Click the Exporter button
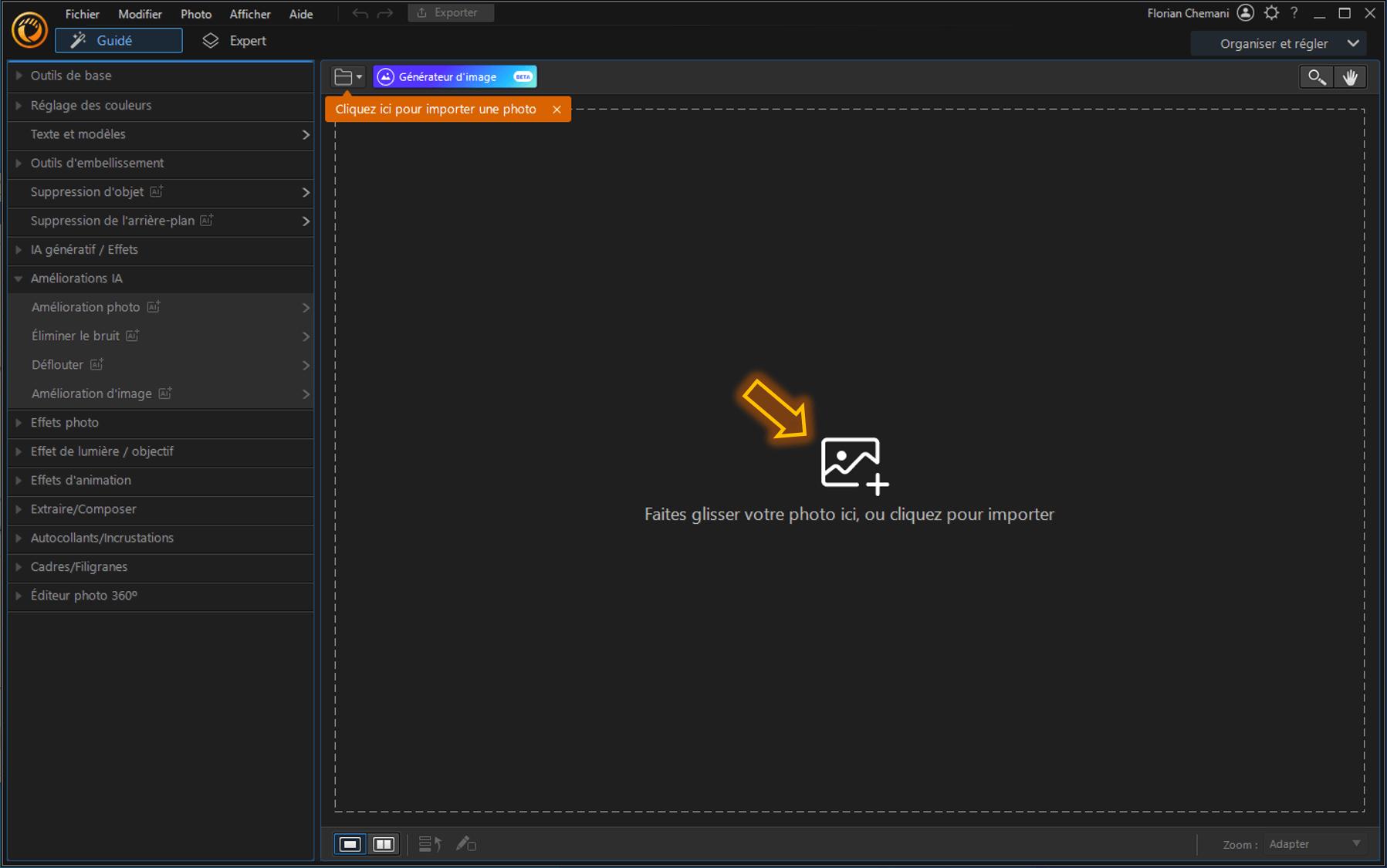 (x=451, y=12)
